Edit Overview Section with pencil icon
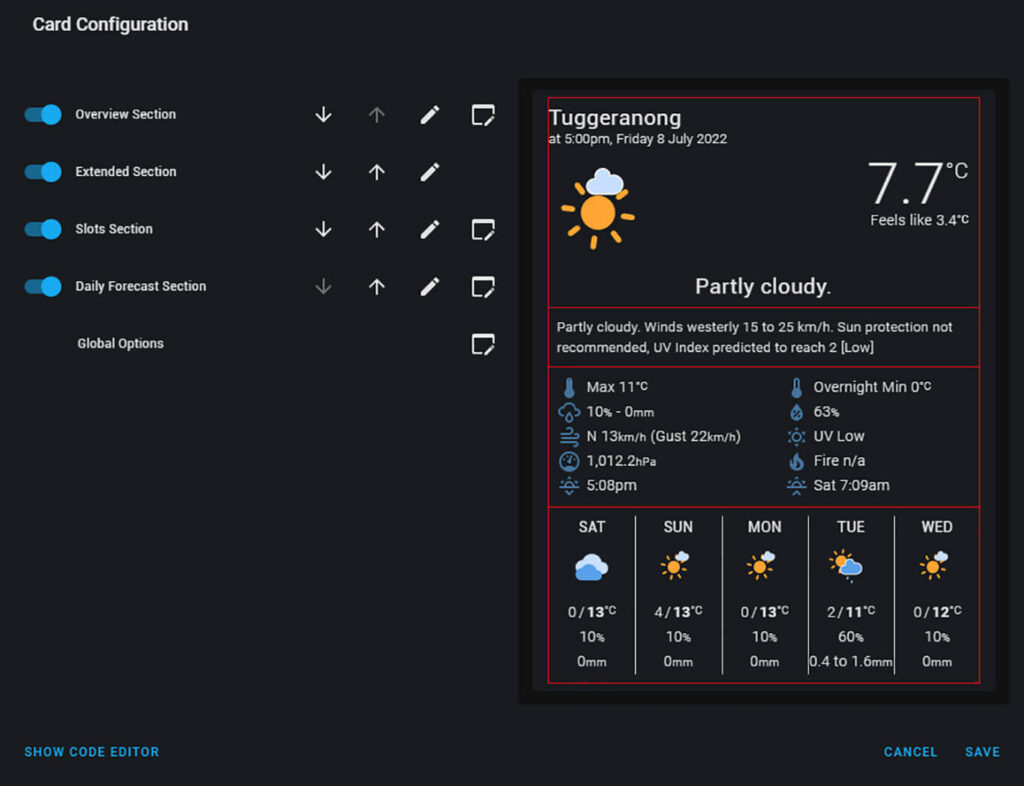 click(x=430, y=115)
